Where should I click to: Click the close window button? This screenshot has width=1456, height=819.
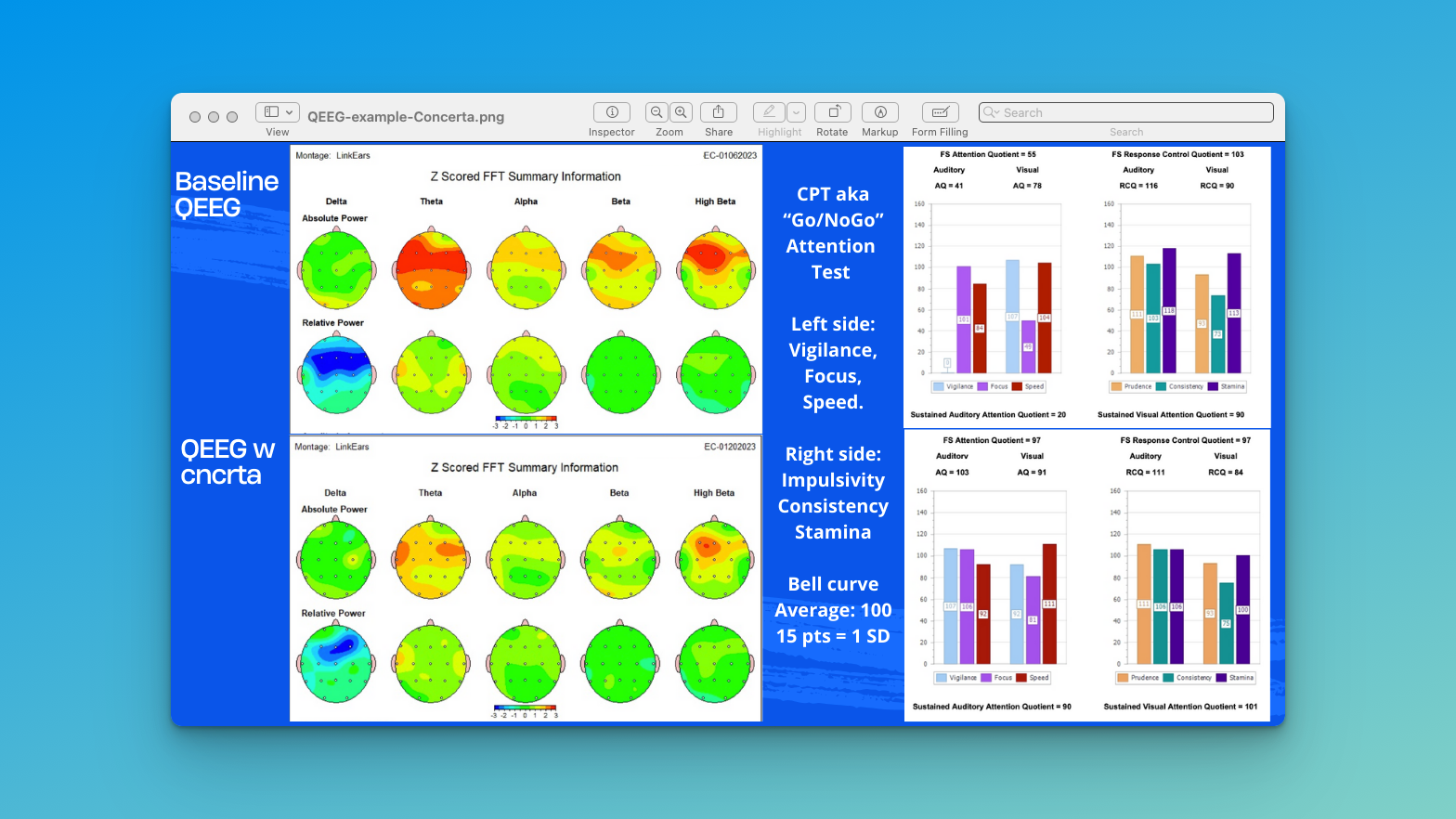pyautogui.click(x=195, y=117)
